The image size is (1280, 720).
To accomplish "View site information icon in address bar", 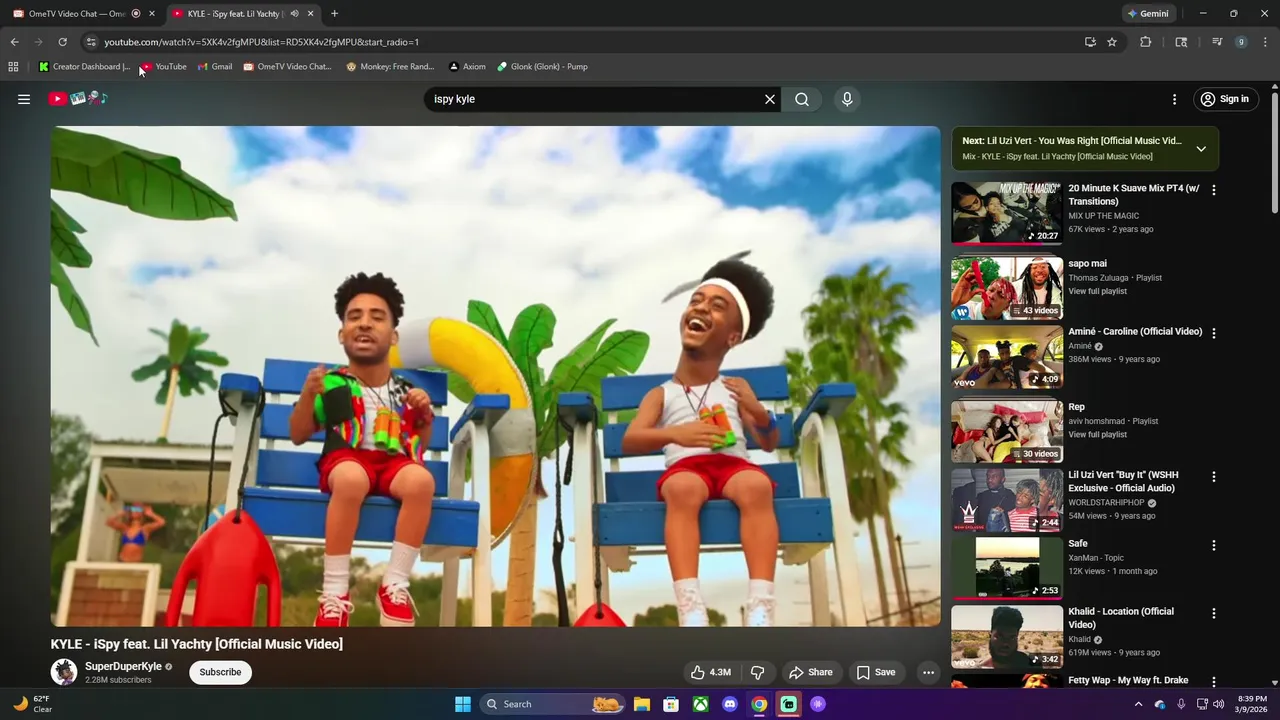I will pyautogui.click(x=91, y=42).
